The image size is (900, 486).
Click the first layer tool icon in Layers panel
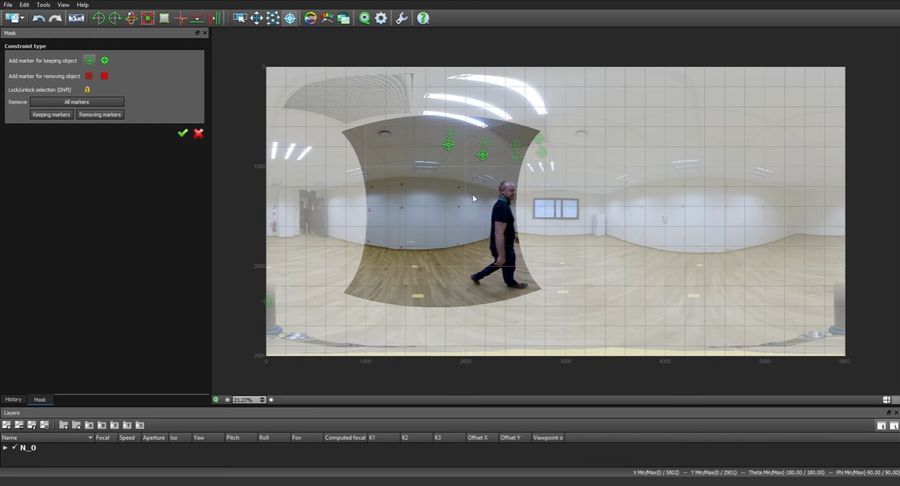click(x=6, y=425)
